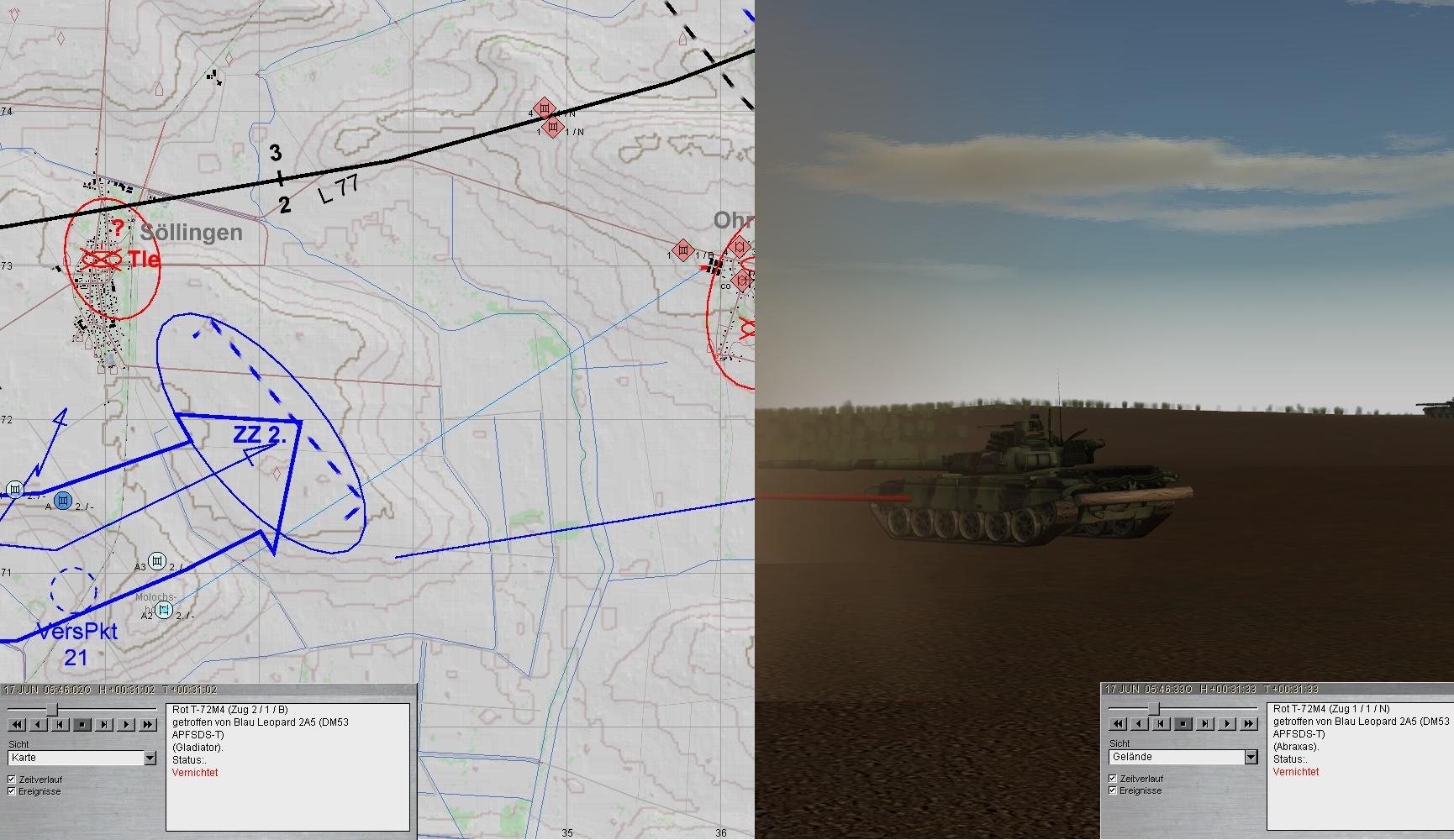Toggle Ereignisse checkbox in the Gelände panel
This screenshot has height=840, width=1454.
pos(1113,790)
